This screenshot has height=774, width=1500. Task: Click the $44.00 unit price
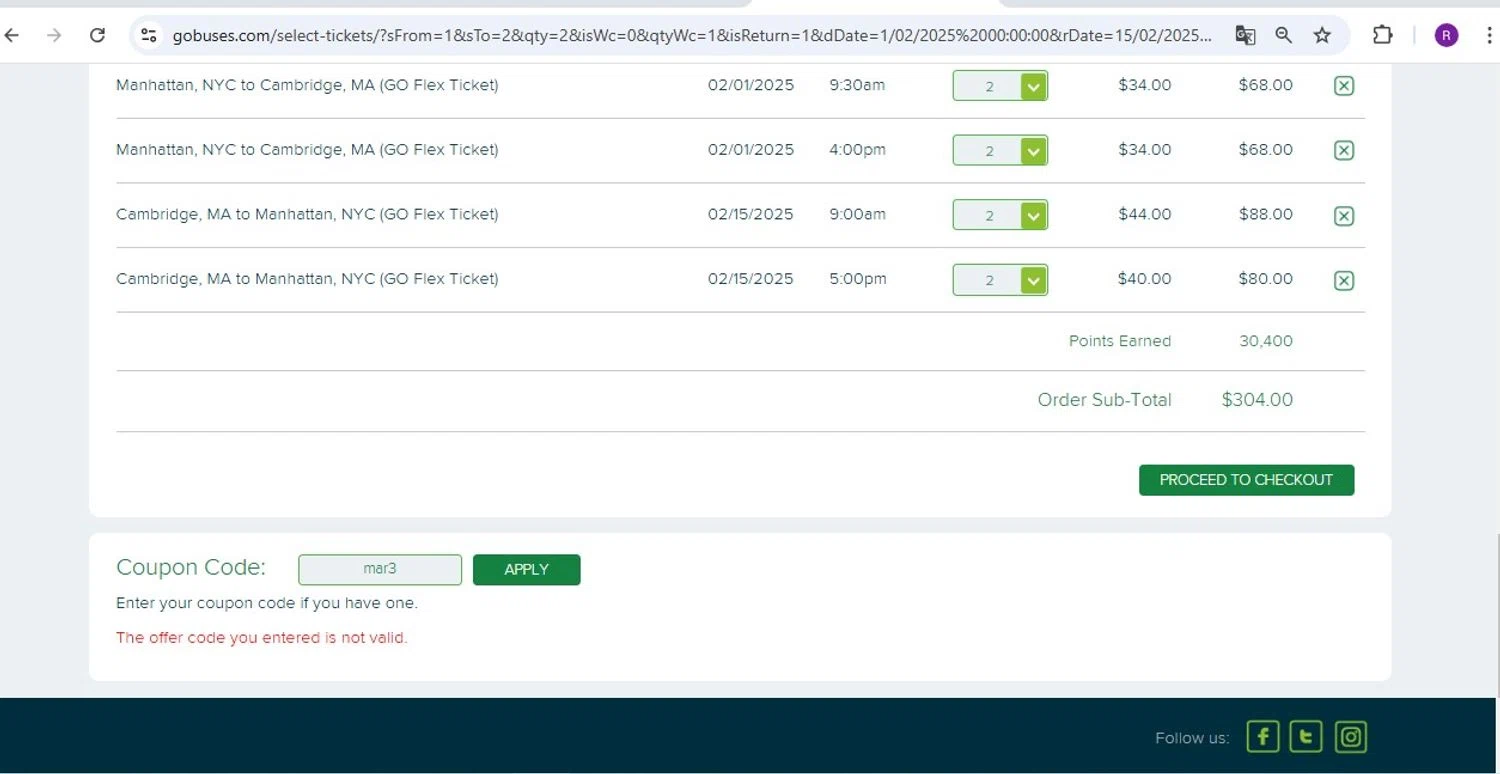point(1145,214)
